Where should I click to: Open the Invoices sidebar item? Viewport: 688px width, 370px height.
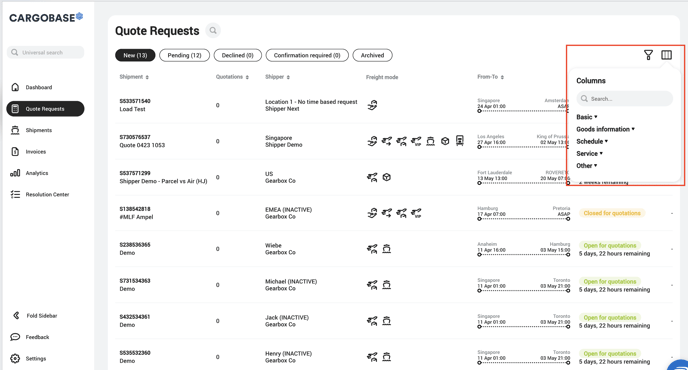point(35,152)
